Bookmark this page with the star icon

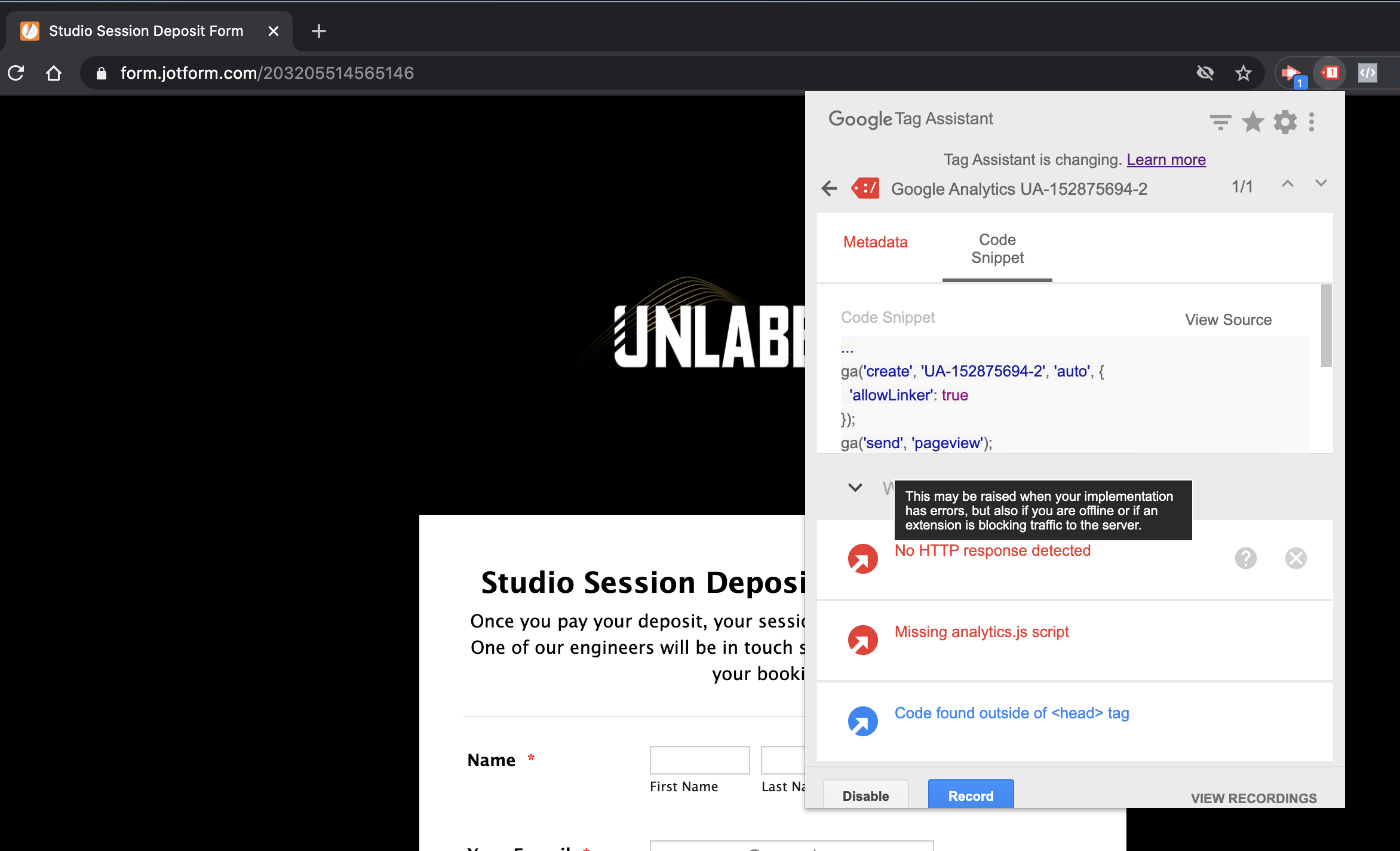click(1243, 73)
